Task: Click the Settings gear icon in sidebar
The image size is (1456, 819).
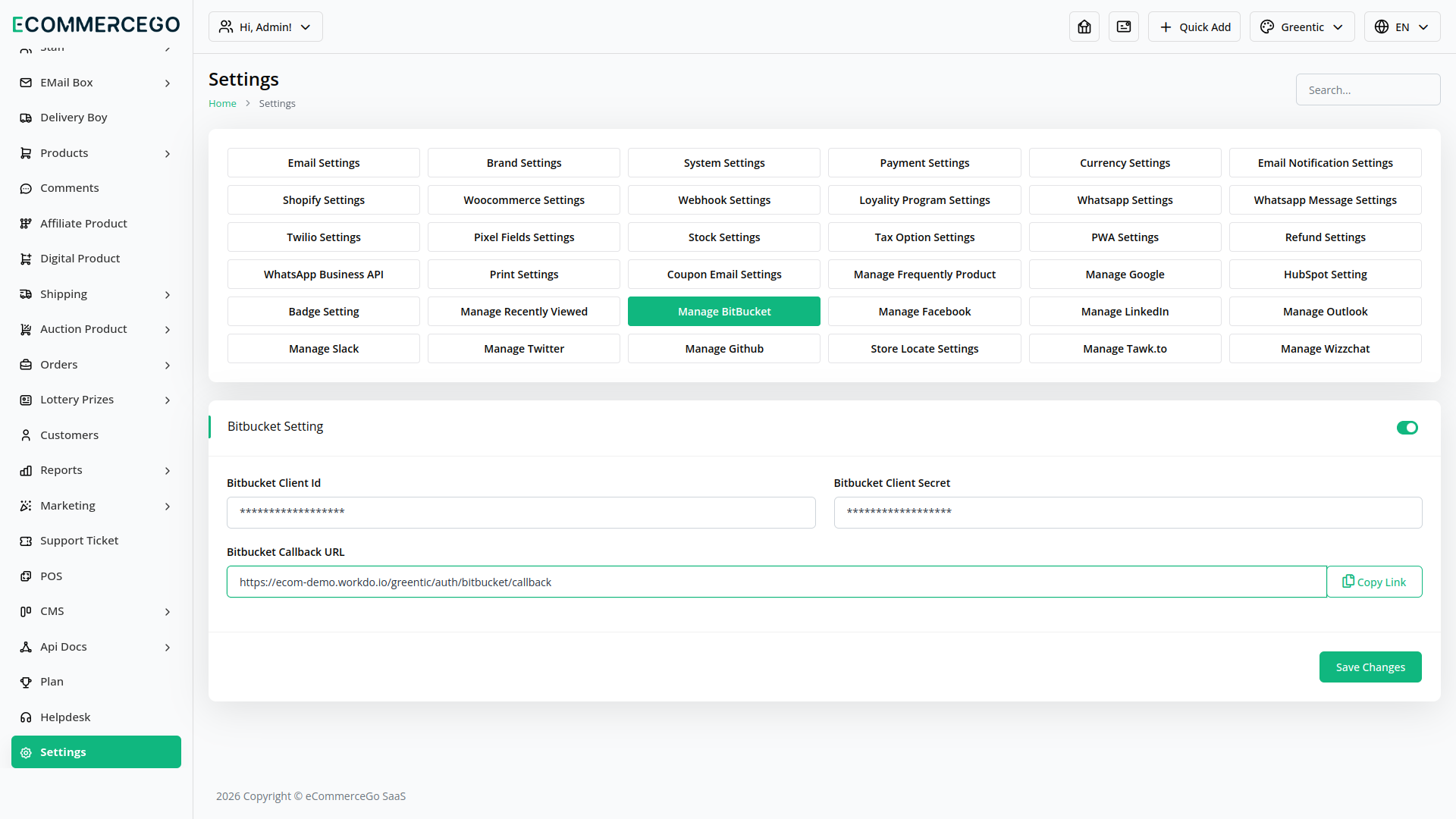Action: [26, 752]
